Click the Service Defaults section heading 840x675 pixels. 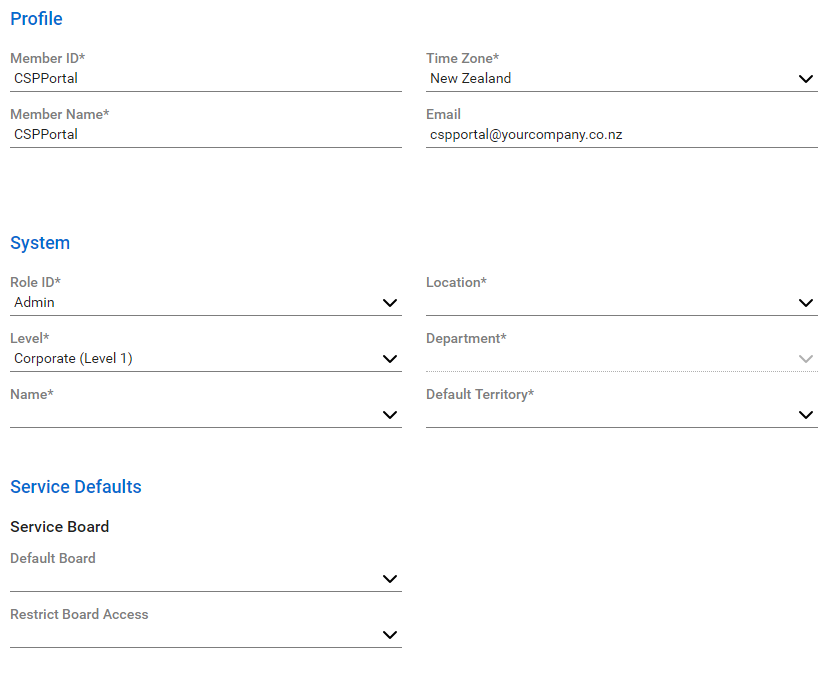pos(76,486)
